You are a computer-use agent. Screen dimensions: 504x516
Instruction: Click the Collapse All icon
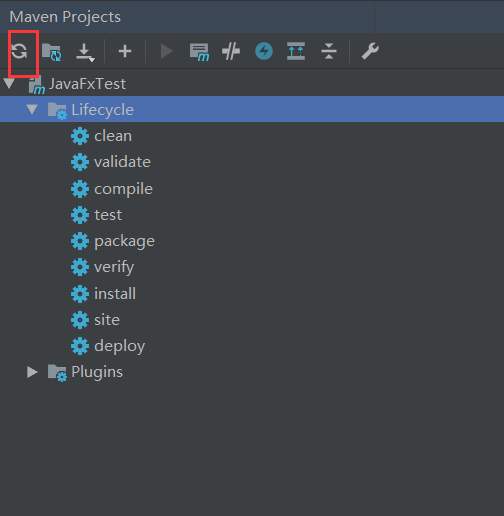(x=329, y=51)
